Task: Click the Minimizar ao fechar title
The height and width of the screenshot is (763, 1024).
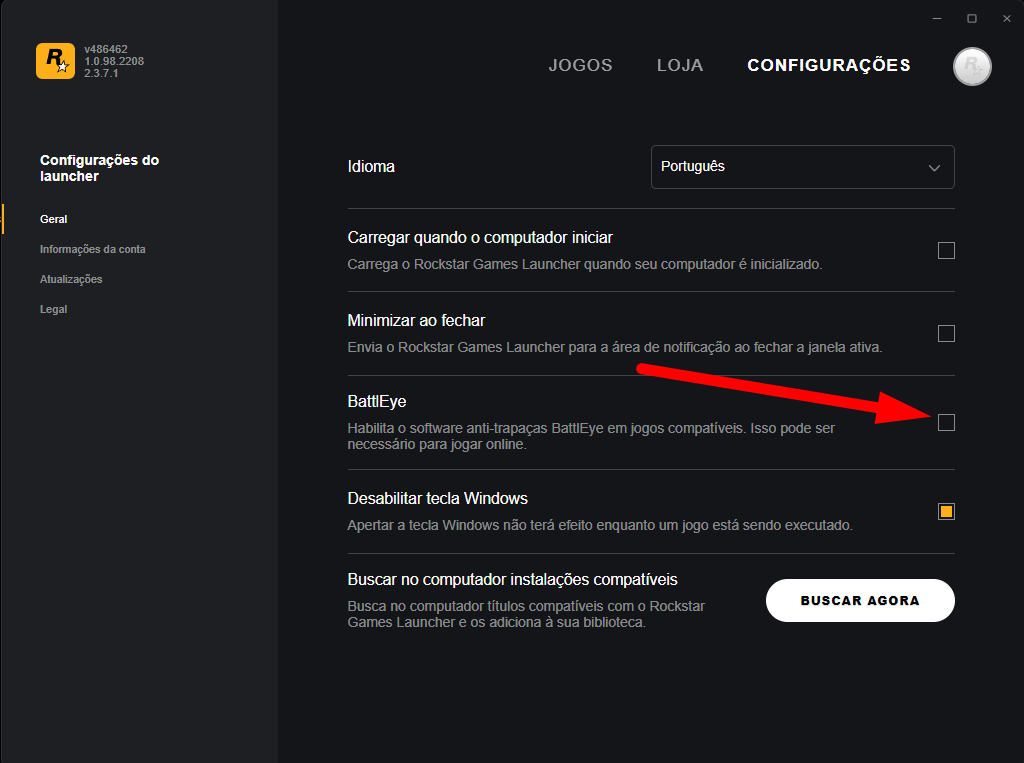Action: [416, 321]
